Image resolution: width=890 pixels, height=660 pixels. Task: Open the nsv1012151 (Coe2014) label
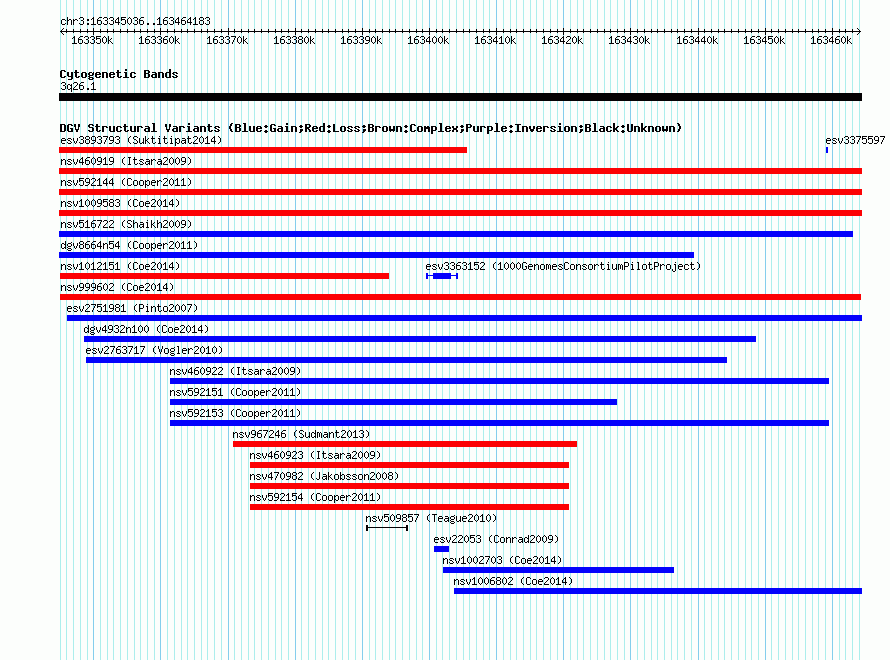[120, 266]
